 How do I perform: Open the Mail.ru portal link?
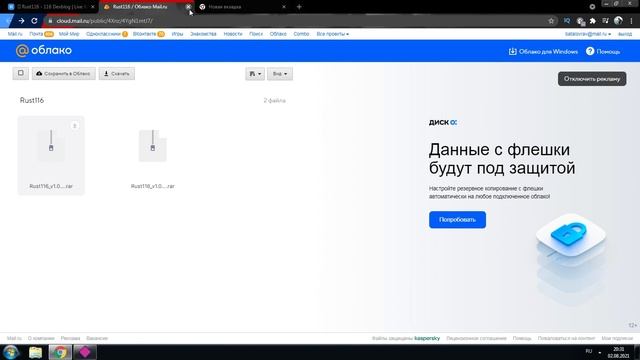(x=15, y=34)
